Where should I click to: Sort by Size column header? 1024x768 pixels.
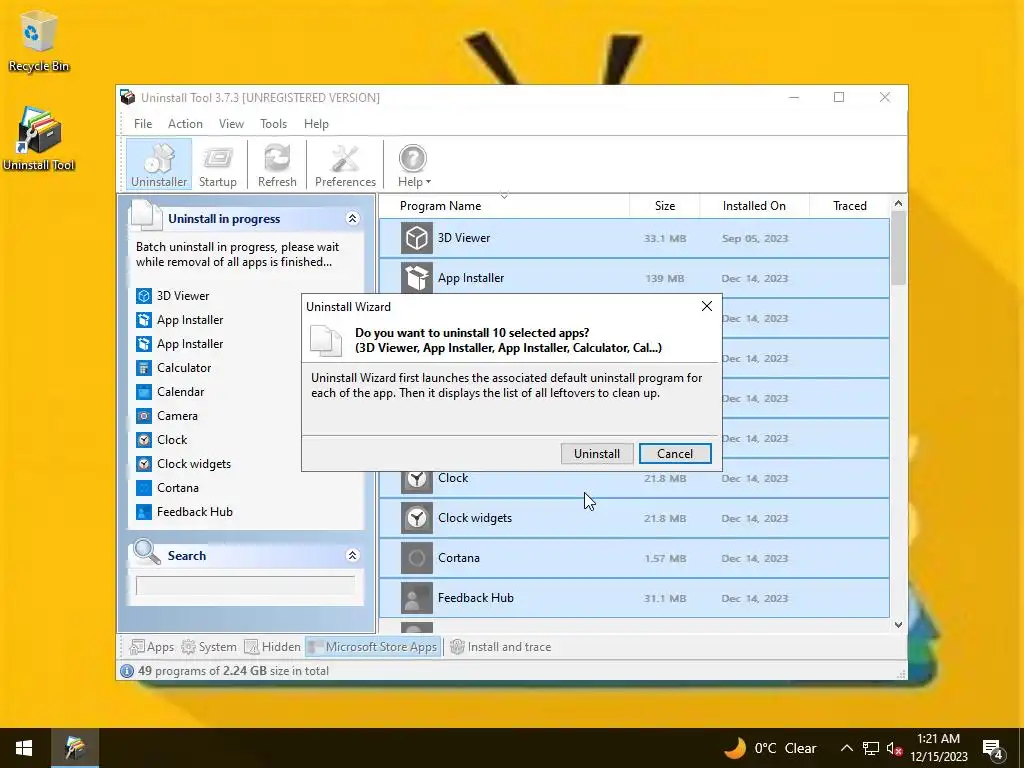665,206
